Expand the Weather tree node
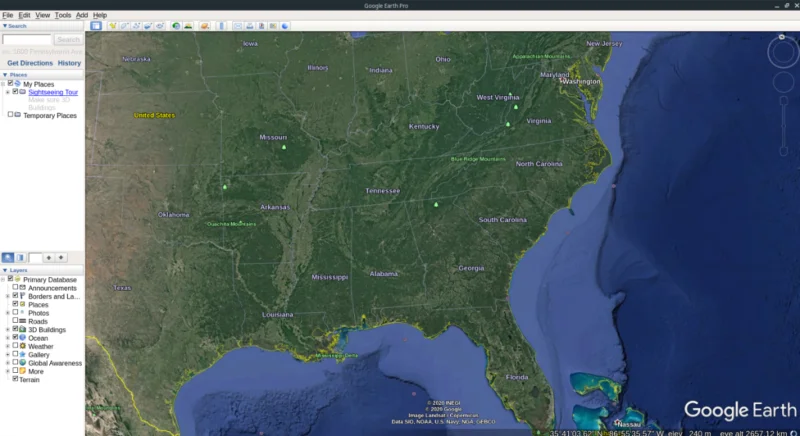Screen dimensions: 800x436 pyautogui.click(x=8, y=346)
